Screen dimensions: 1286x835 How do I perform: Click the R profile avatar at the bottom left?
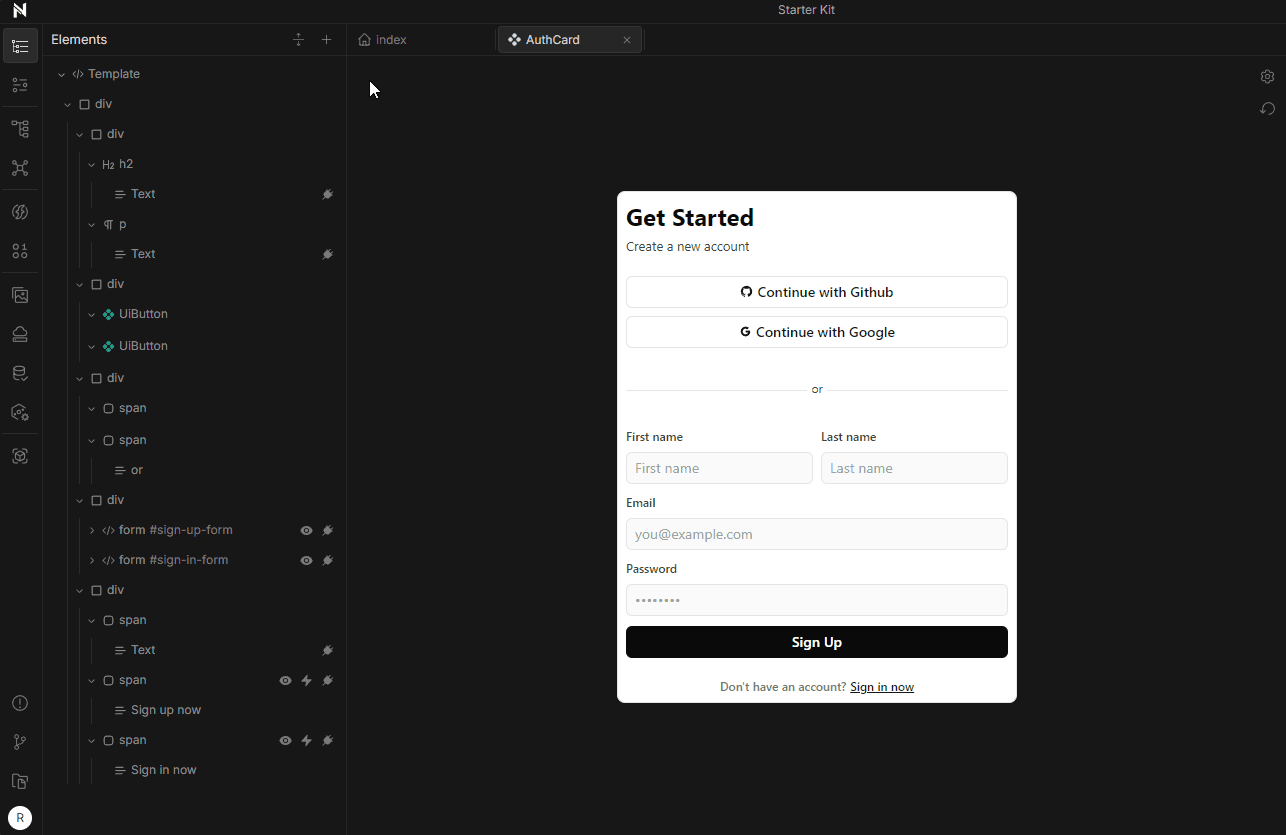coord(20,817)
